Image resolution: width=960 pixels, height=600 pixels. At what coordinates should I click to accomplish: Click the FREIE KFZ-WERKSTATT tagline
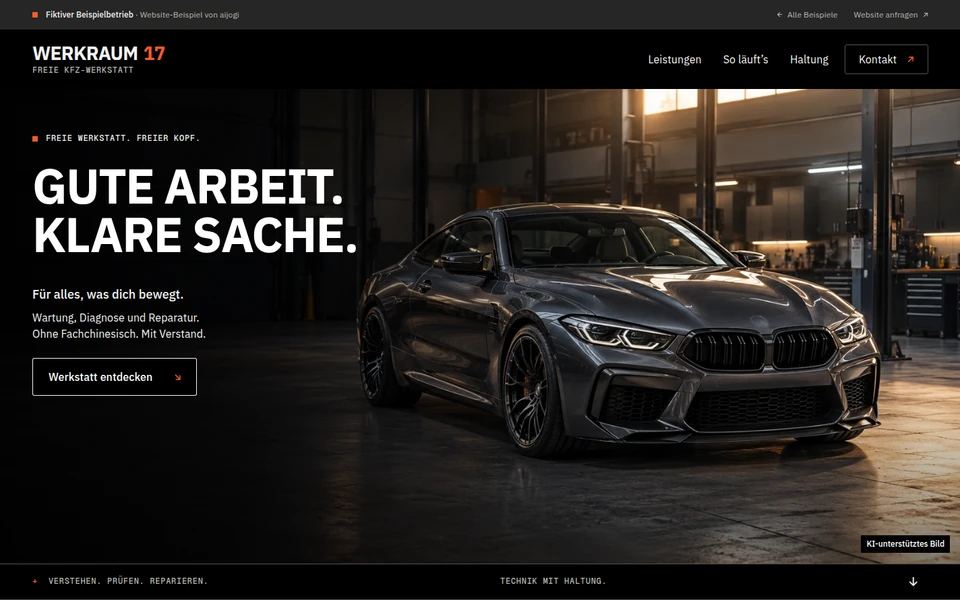click(83, 70)
